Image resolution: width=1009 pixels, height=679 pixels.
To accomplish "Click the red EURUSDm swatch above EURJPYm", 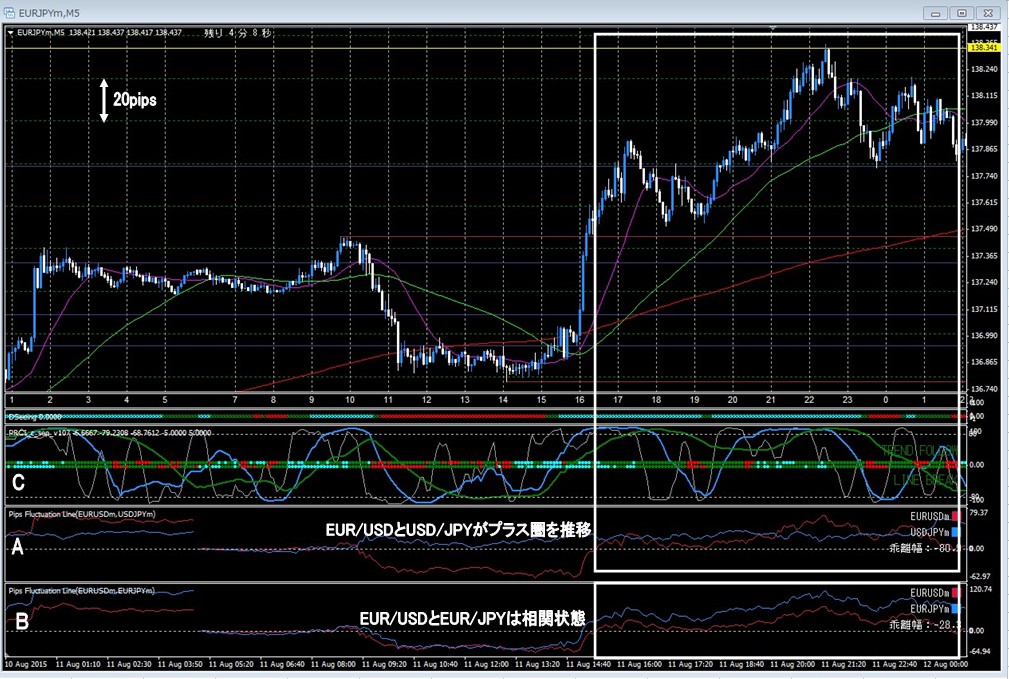I will click(956, 593).
